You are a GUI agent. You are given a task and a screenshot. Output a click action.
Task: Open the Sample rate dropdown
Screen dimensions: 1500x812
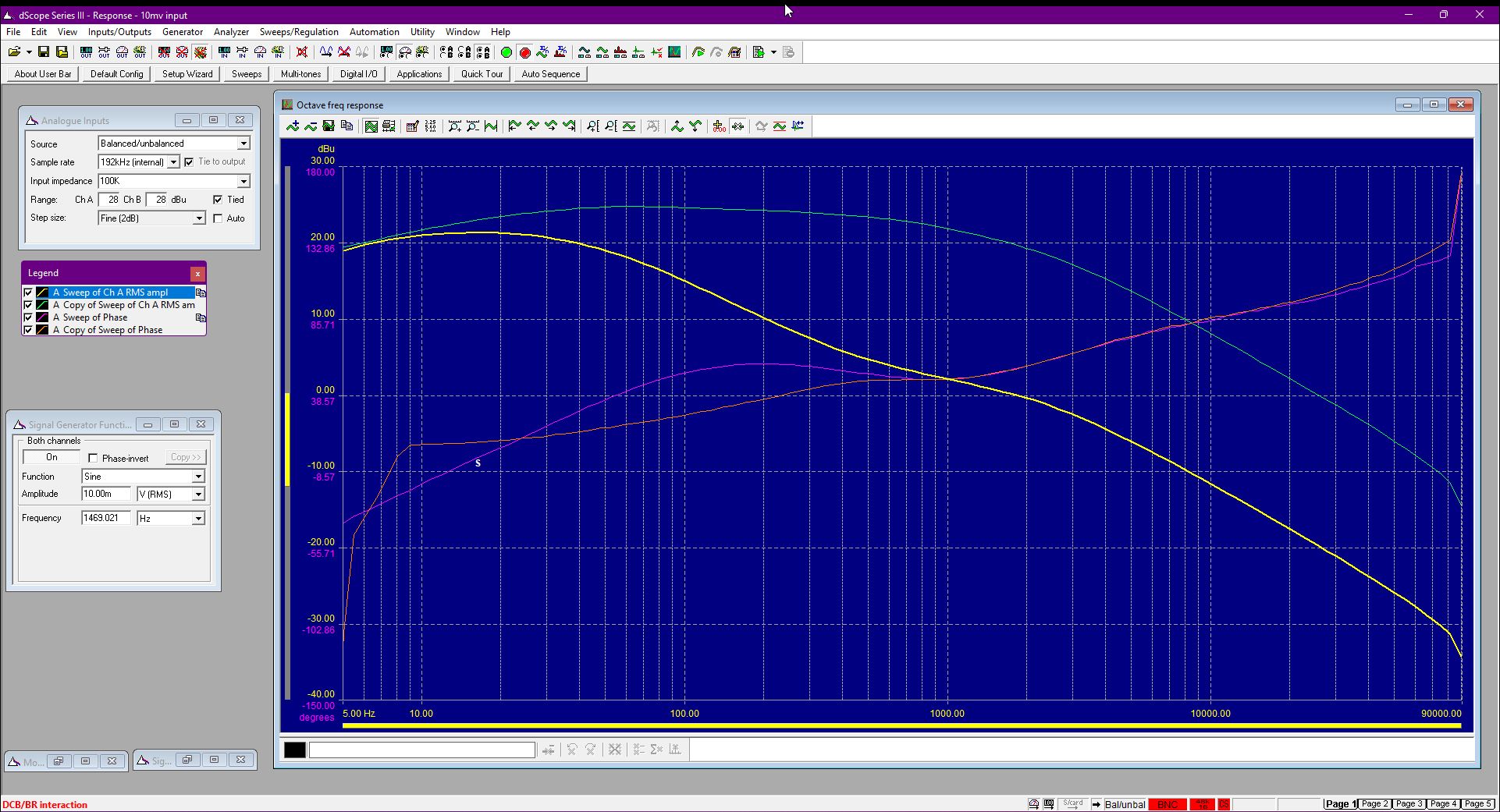pos(173,162)
